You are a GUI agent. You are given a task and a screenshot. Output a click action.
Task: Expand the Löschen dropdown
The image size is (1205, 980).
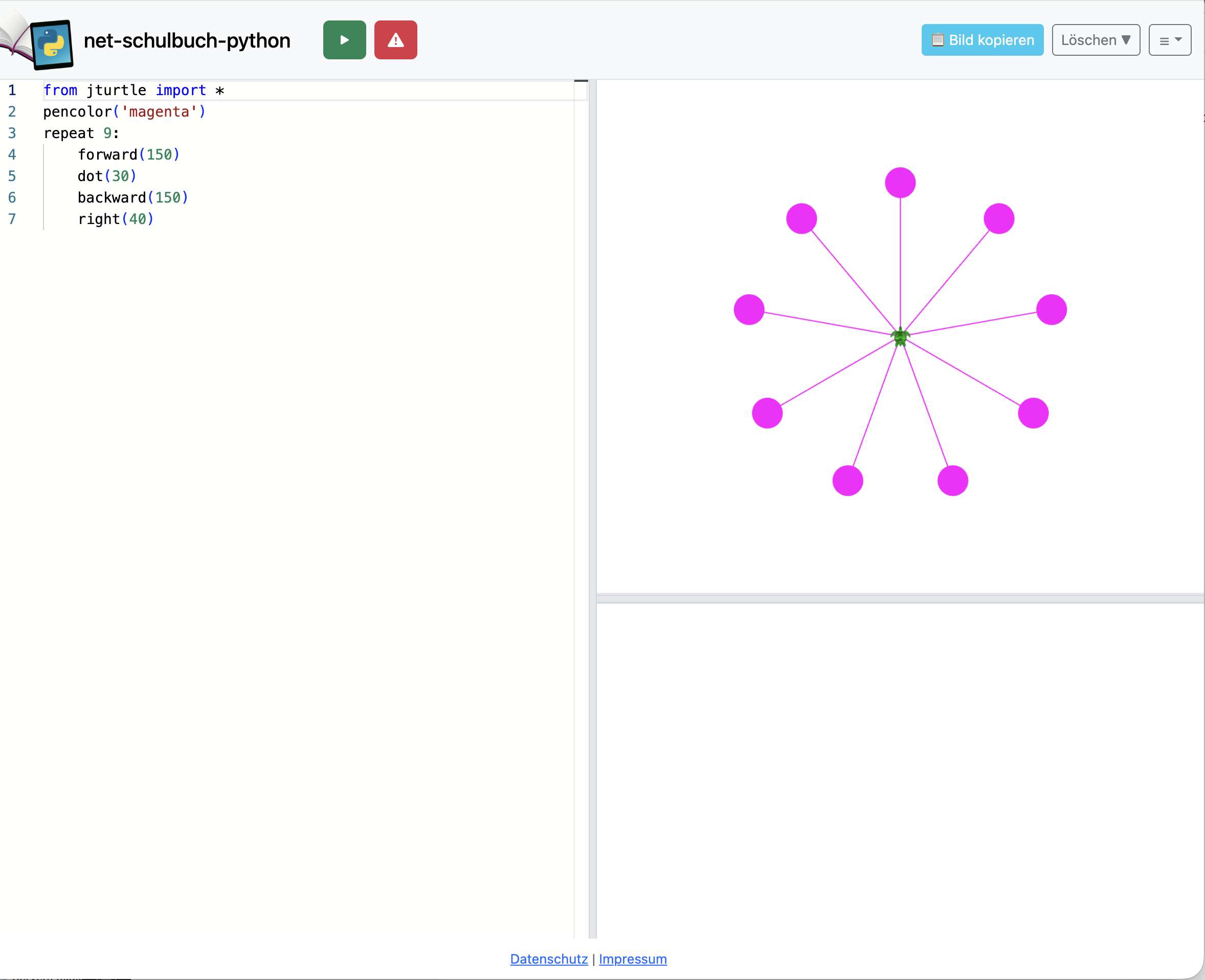1095,40
